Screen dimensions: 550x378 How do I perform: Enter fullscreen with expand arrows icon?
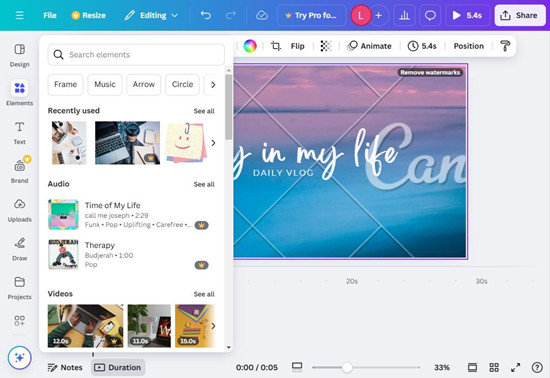pyautogui.click(x=515, y=367)
